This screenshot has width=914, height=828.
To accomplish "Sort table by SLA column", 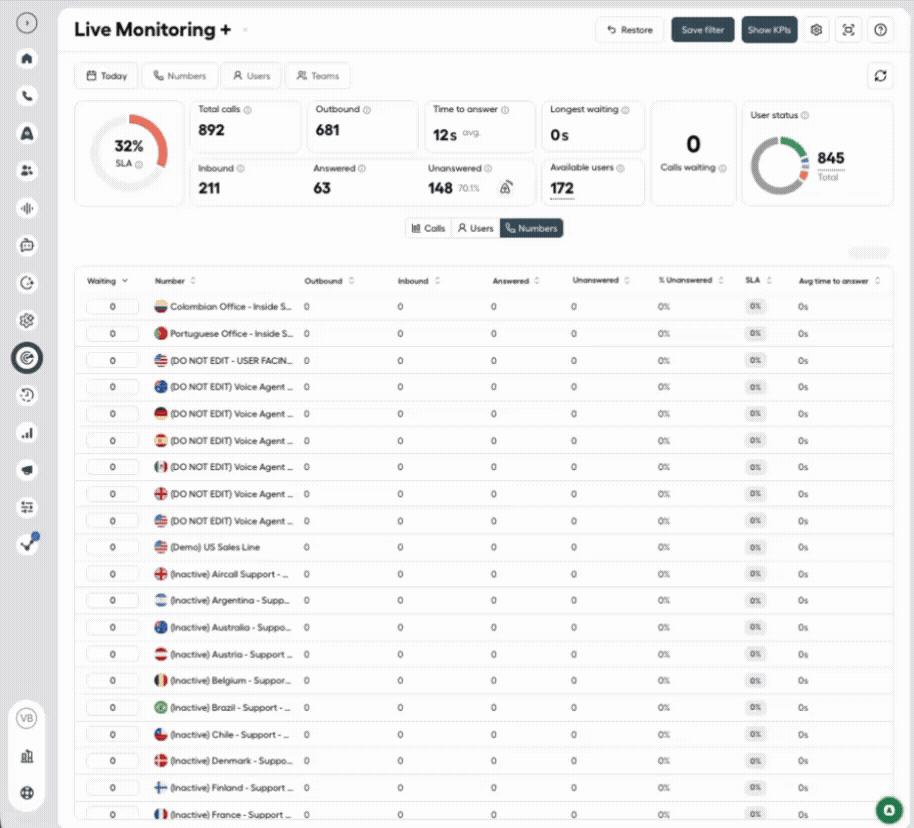I will (x=758, y=280).
